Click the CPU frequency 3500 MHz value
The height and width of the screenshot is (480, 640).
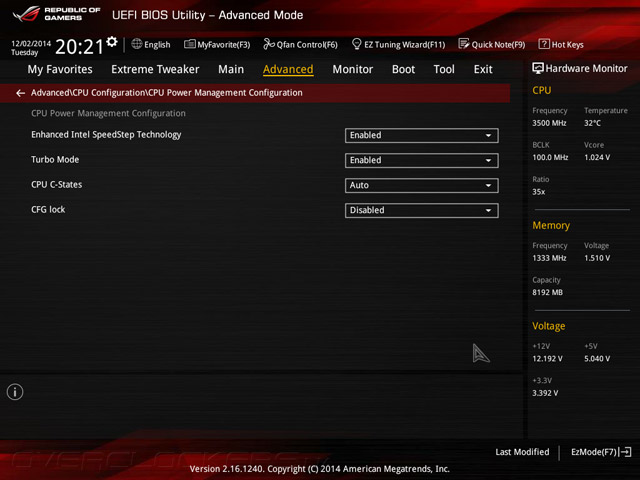tap(549, 123)
